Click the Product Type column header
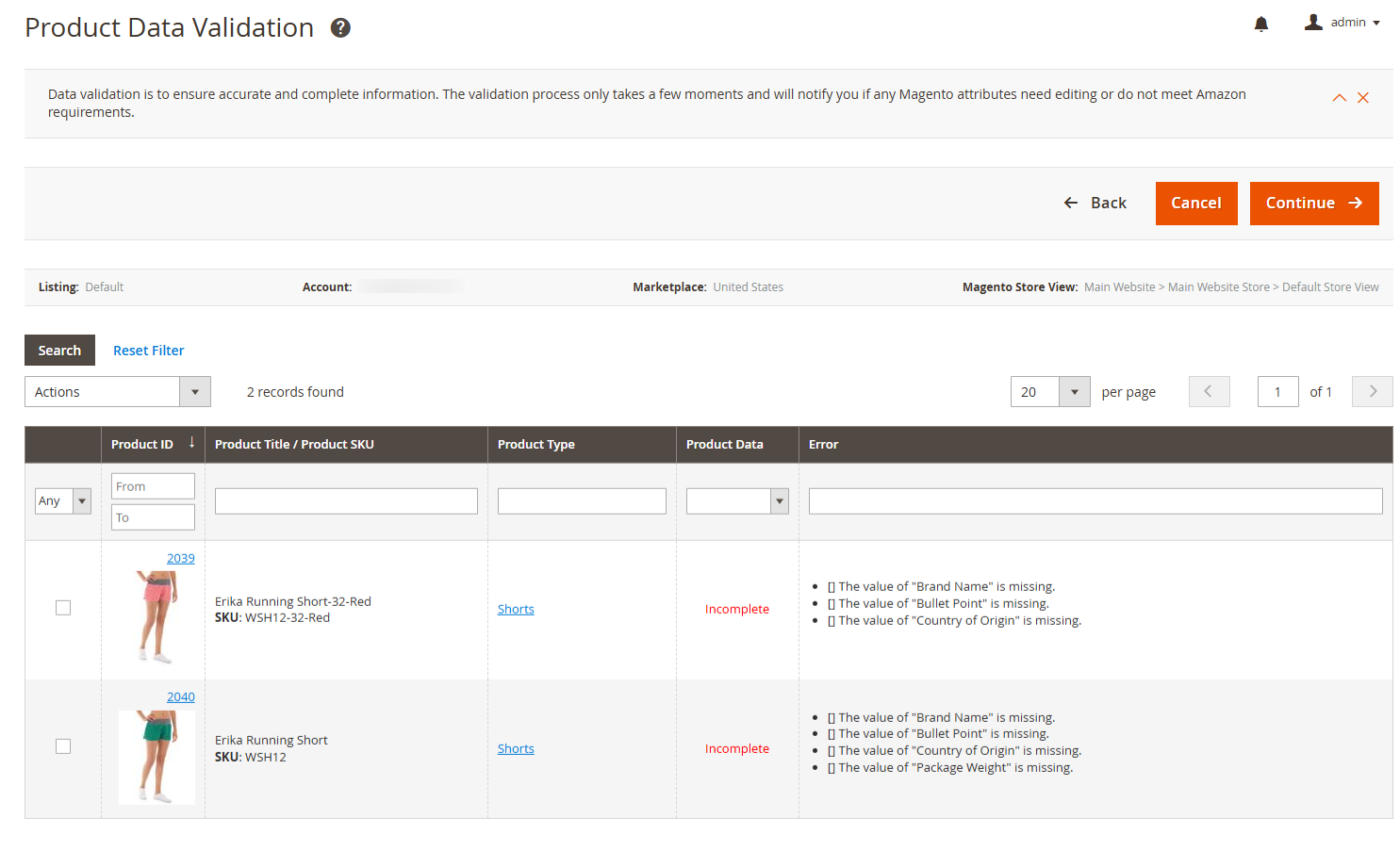 (535, 445)
